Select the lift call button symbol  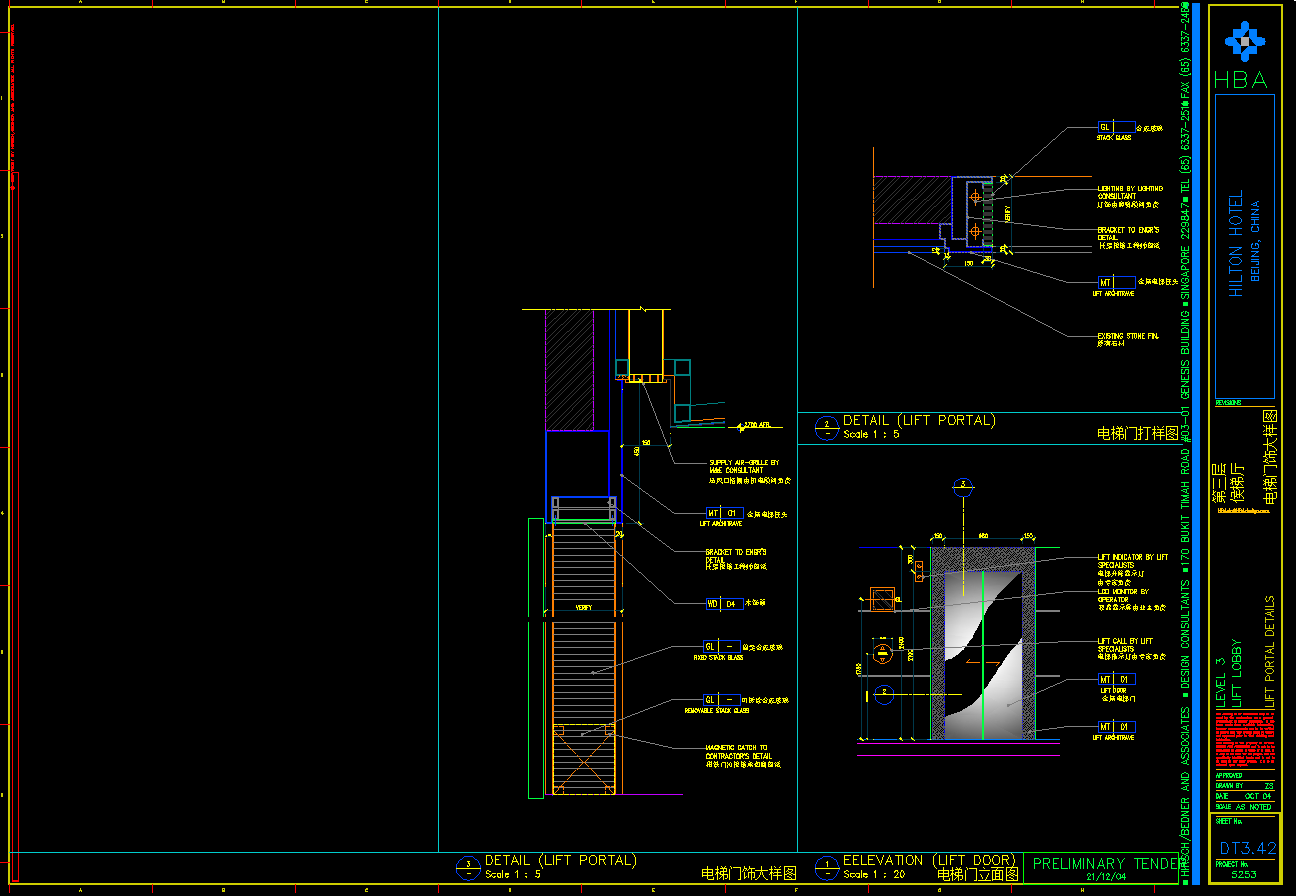pos(882,653)
